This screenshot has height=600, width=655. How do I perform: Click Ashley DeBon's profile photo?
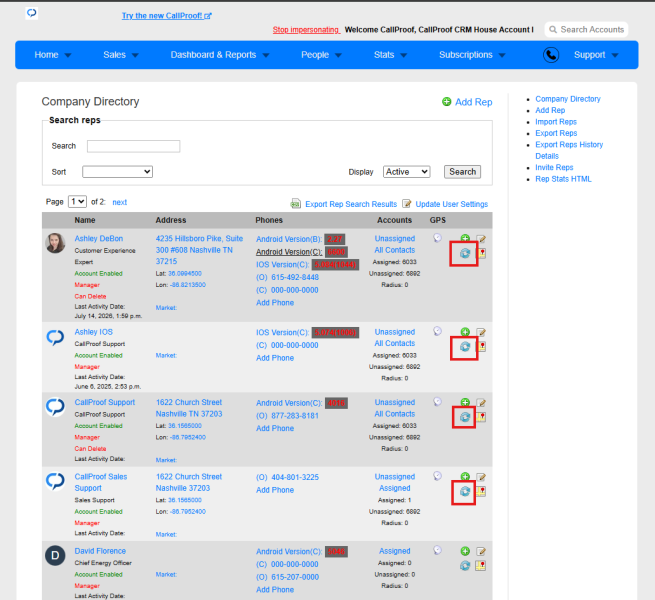click(55, 243)
